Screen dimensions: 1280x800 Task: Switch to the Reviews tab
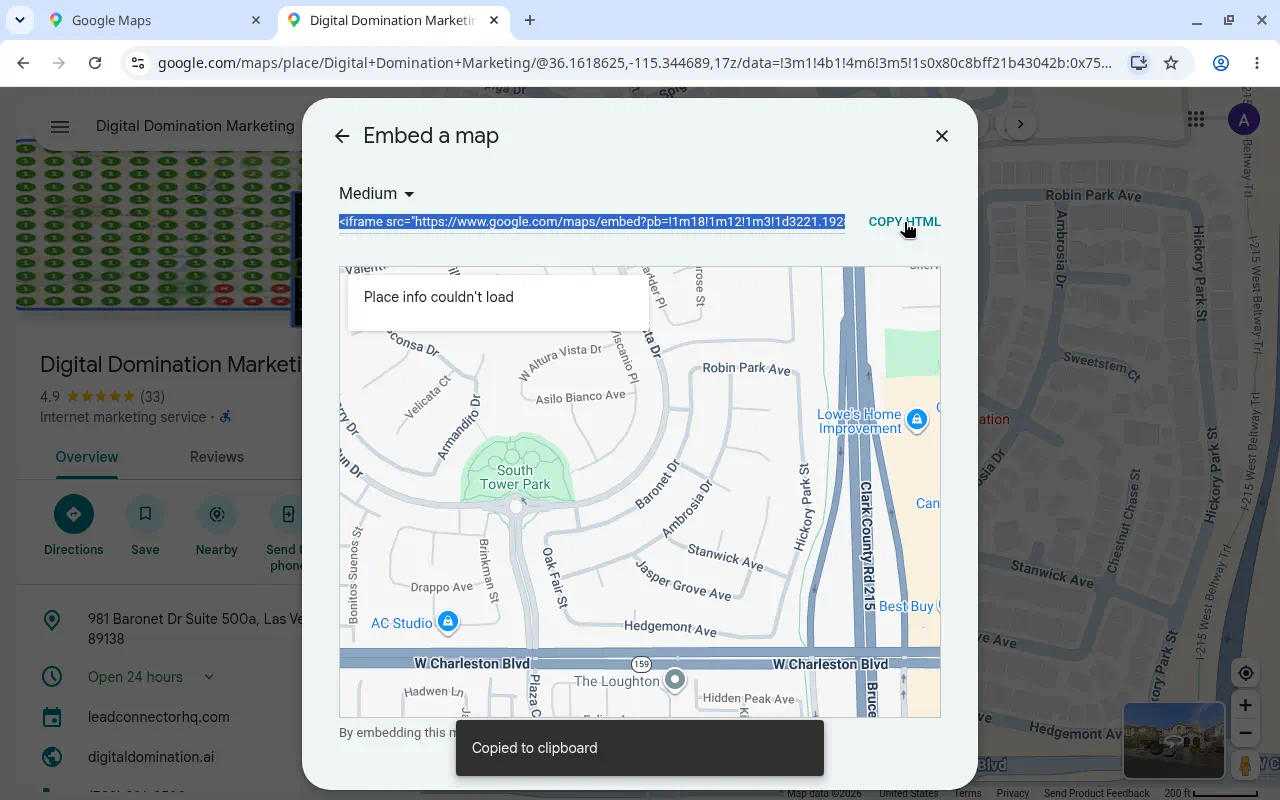217,457
